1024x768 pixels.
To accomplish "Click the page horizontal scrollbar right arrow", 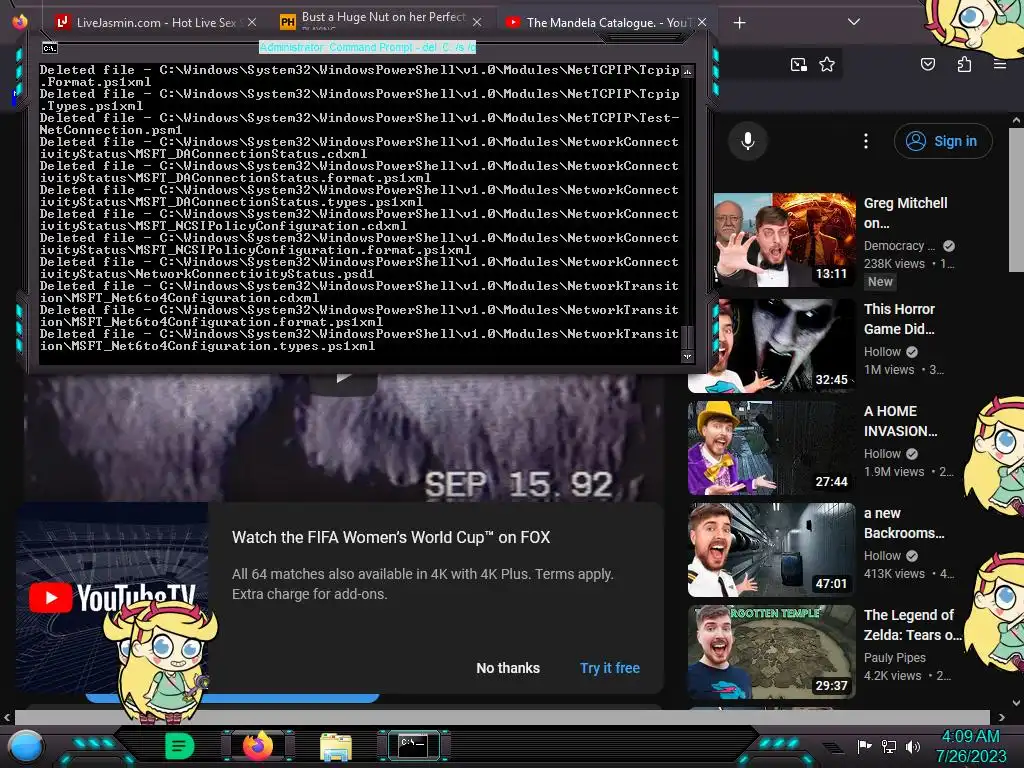I will pos(1002,717).
